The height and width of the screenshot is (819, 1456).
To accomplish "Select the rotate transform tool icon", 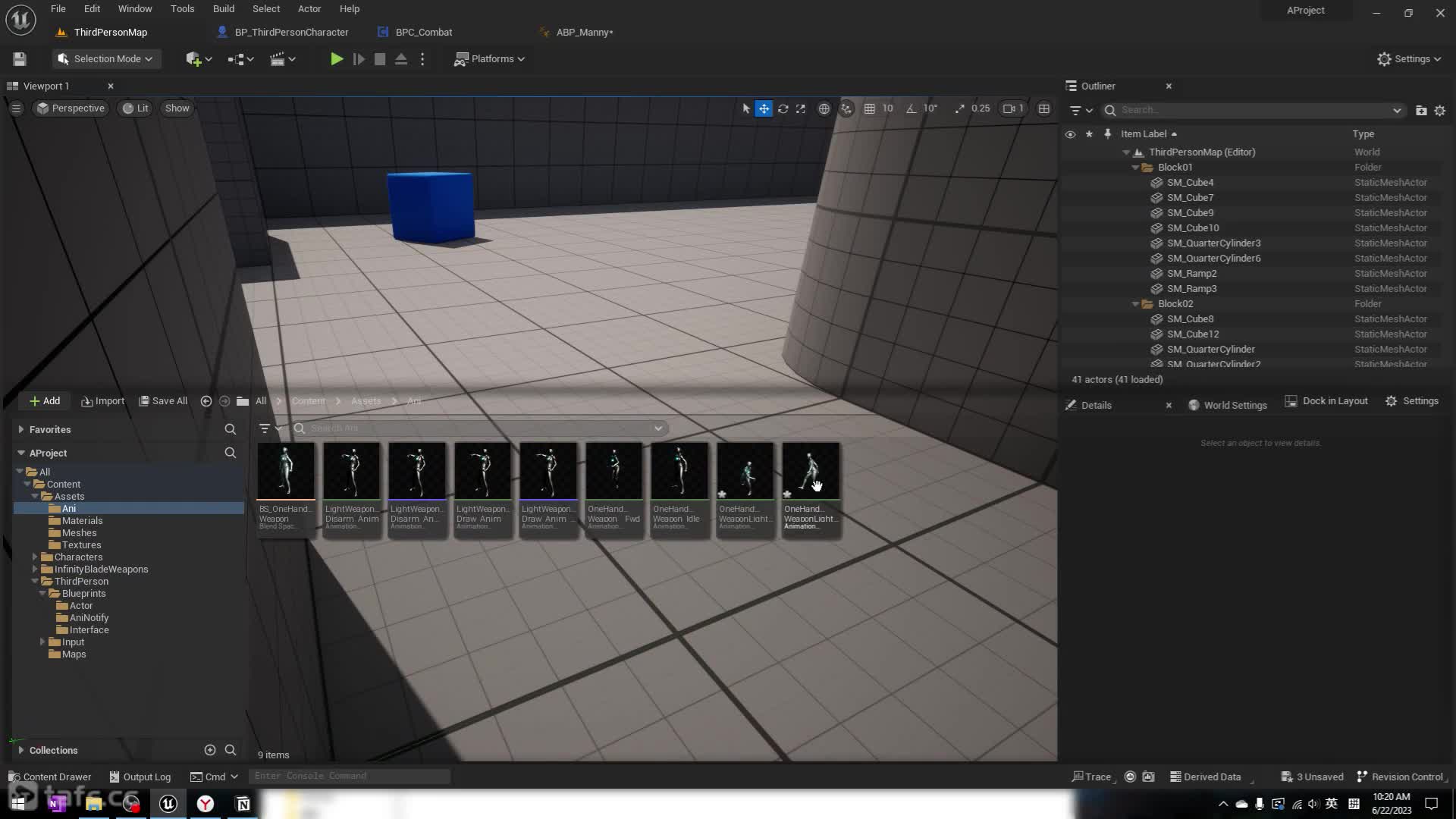I will pyautogui.click(x=783, y=108).
